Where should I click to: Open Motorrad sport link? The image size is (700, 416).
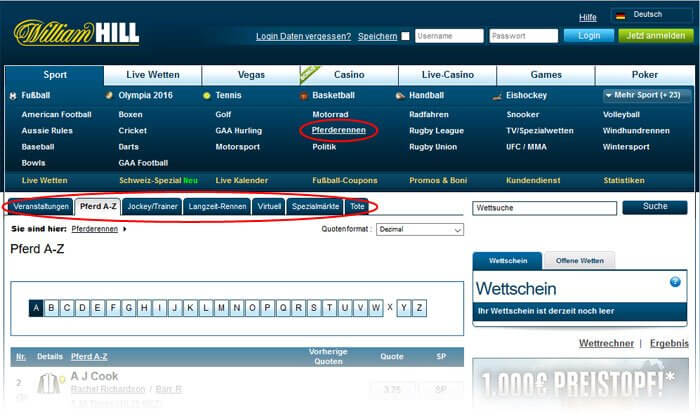click(x=330, y=115)
